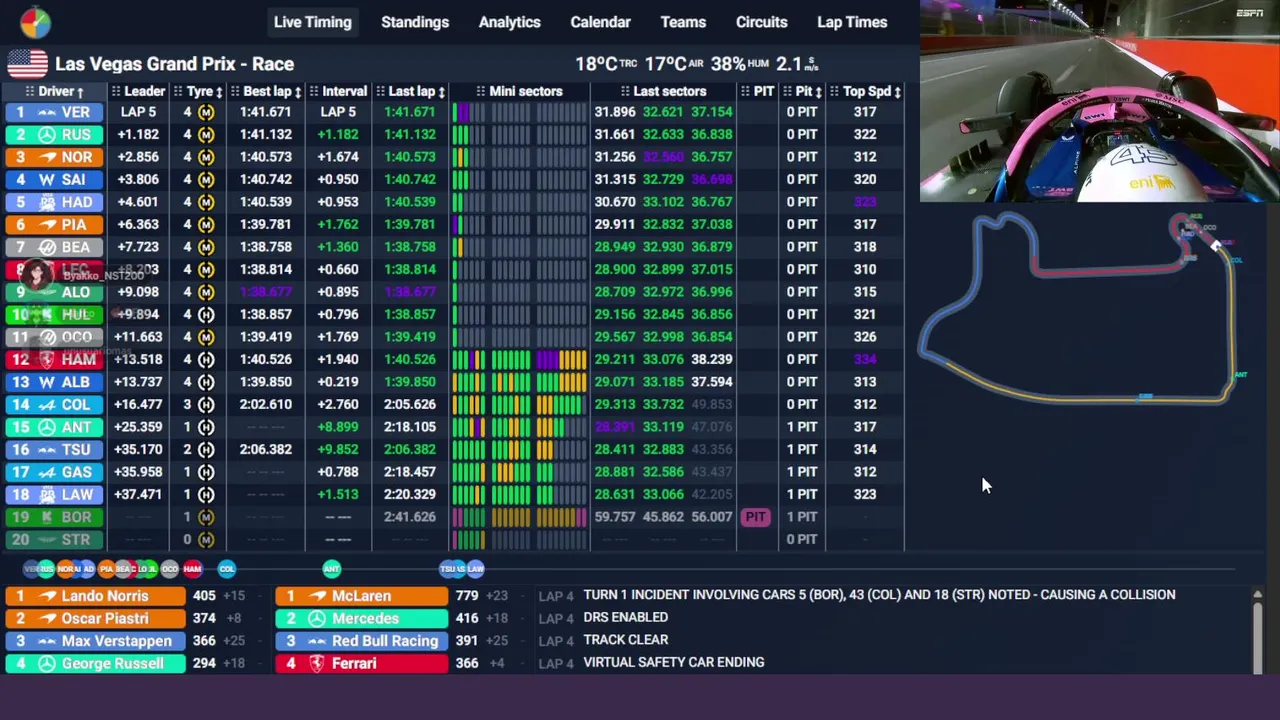The width and height of the screenshot is (1280, 720).
Task: Select George Russell in driver standings
Action: [95, 663]
